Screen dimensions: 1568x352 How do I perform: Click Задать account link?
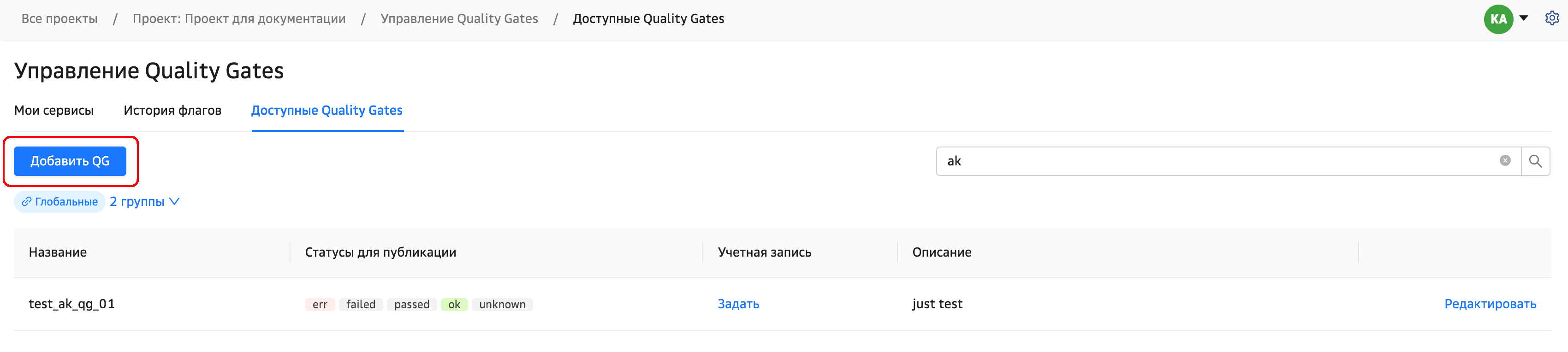pos(738,304)
